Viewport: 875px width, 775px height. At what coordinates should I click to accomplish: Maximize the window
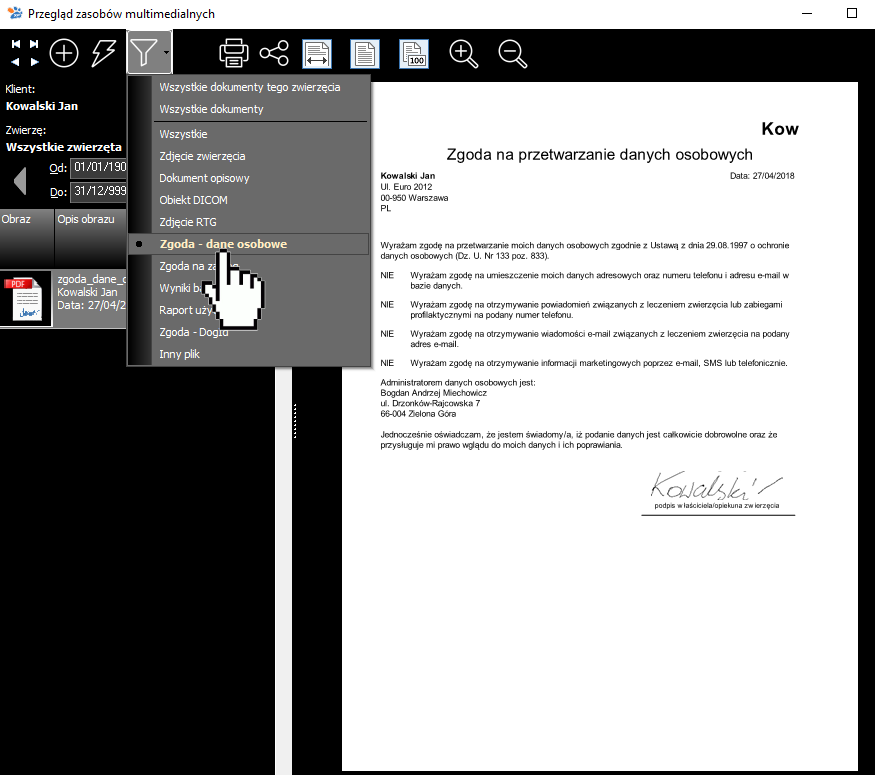(x=852, y=13)
